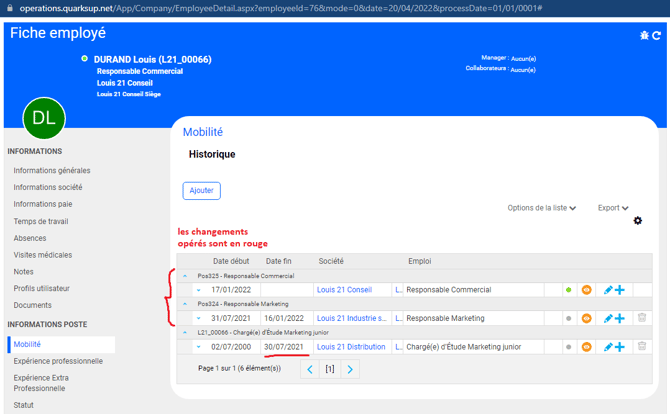Click the browser URL address bar

pyautogui.click(x=281, y=8)
